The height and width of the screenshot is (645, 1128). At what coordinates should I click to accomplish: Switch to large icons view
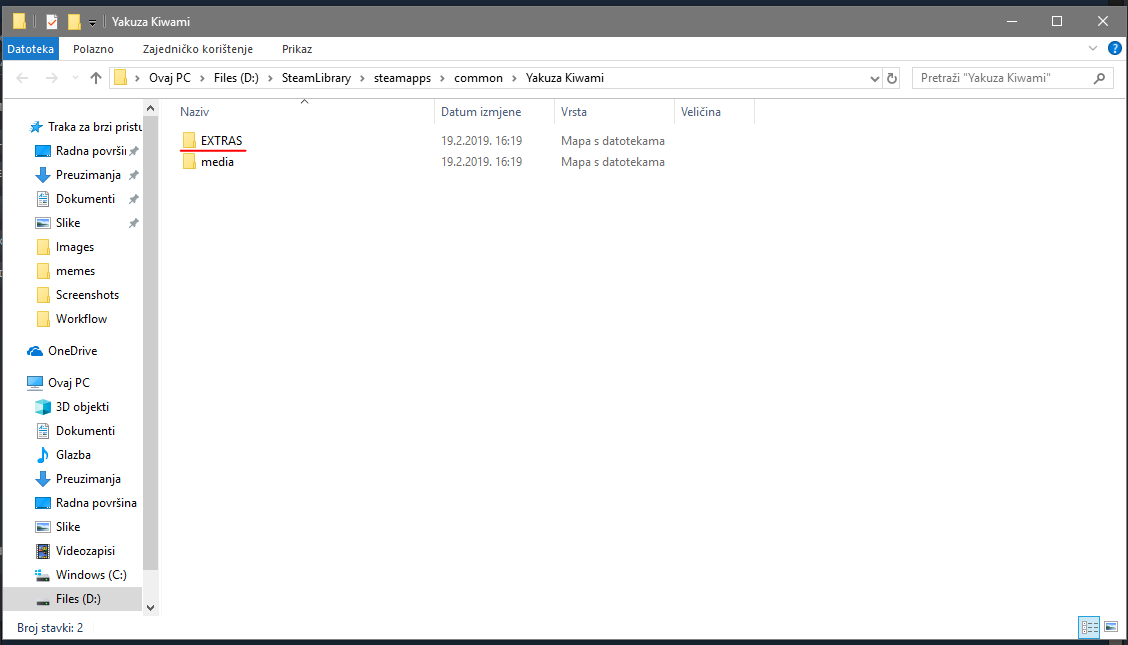point(1111,627)
